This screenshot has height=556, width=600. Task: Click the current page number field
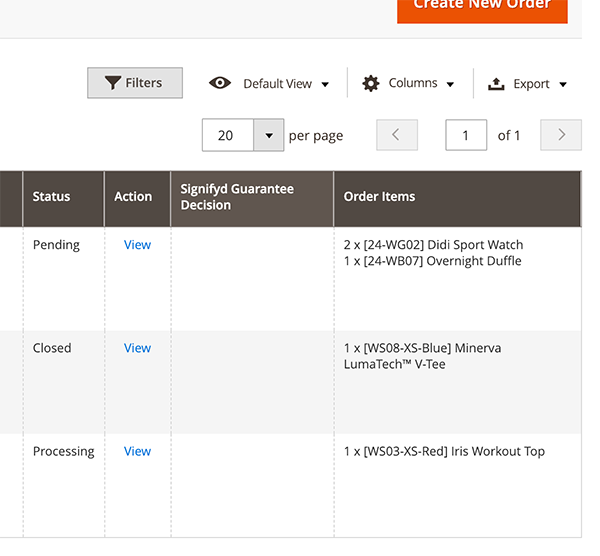pyautogui.click(x=466, y=135)
